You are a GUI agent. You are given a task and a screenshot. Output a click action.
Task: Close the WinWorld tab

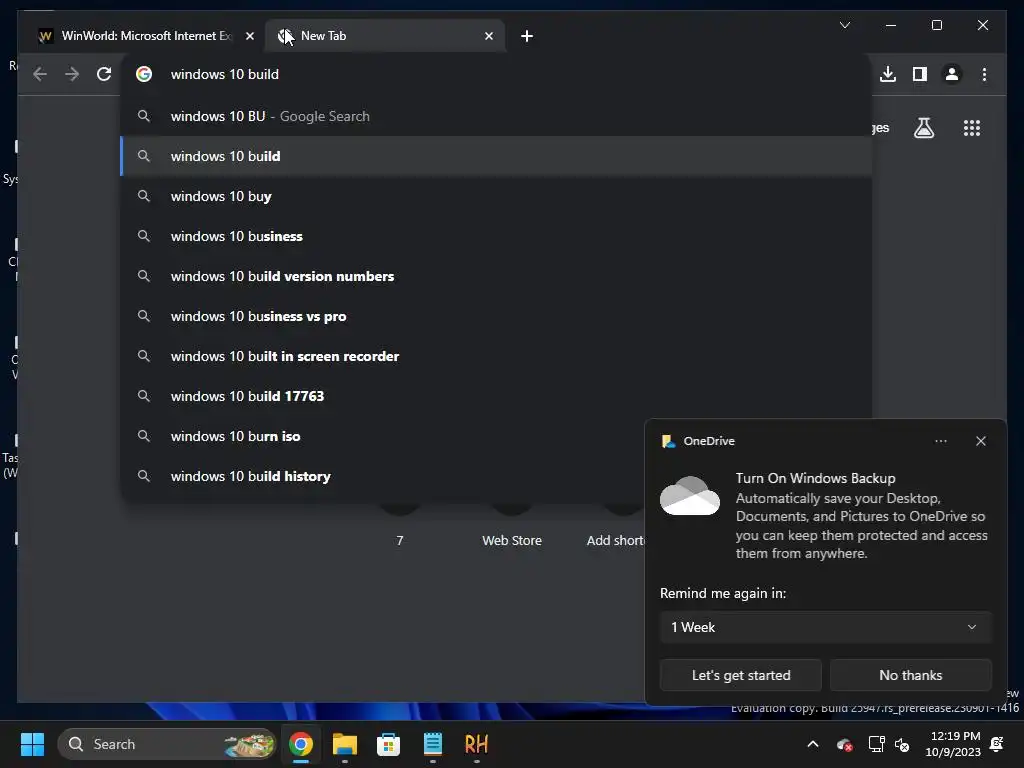249,36
